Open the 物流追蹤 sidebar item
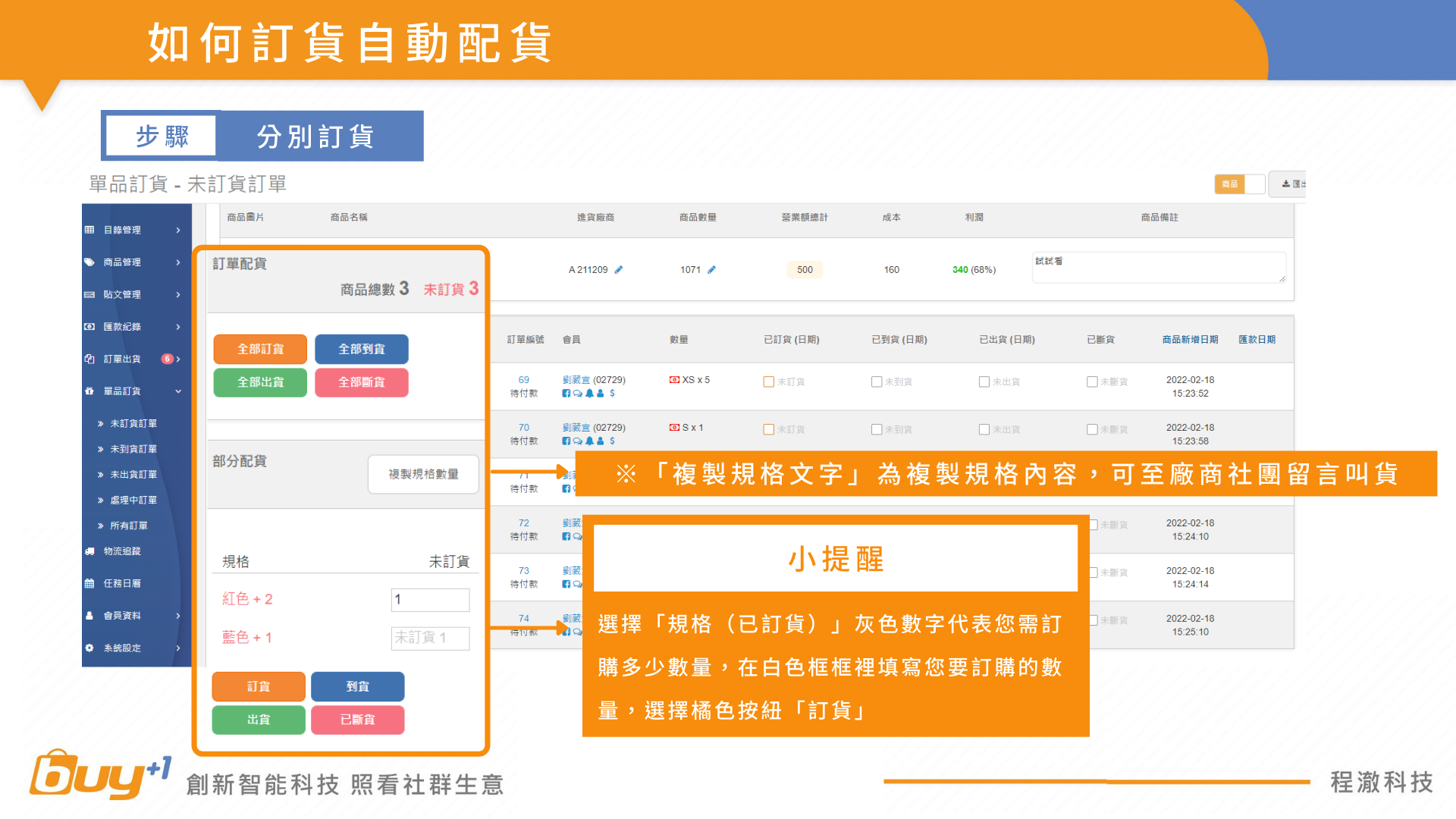 [x=122, y=551]
